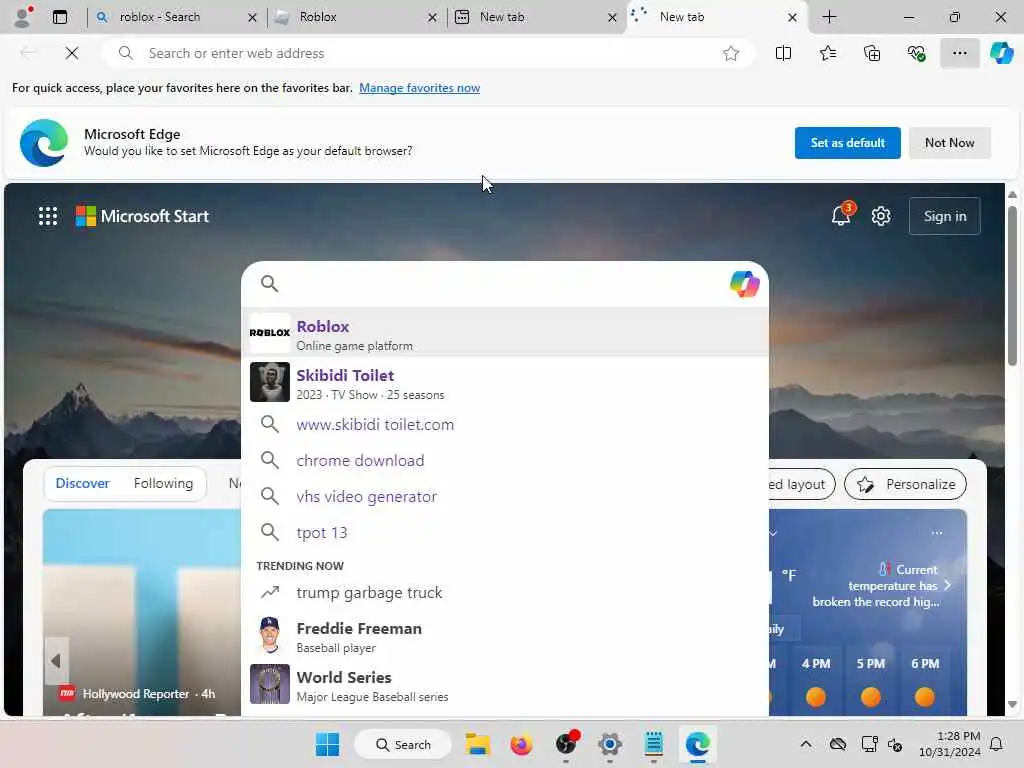
Task: Open Notepad from taskbar
Action: 654,744
